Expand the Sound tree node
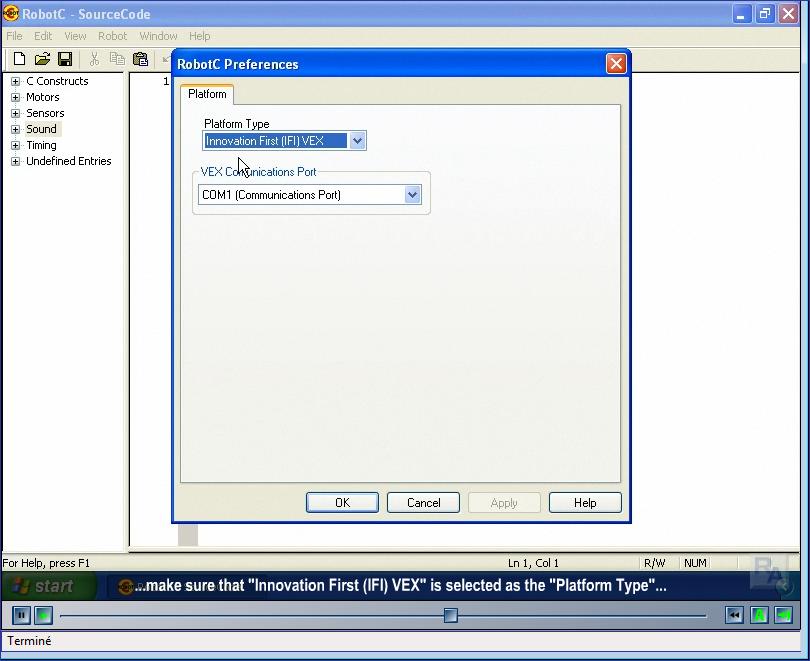810x661 pixels. [15, 129]
